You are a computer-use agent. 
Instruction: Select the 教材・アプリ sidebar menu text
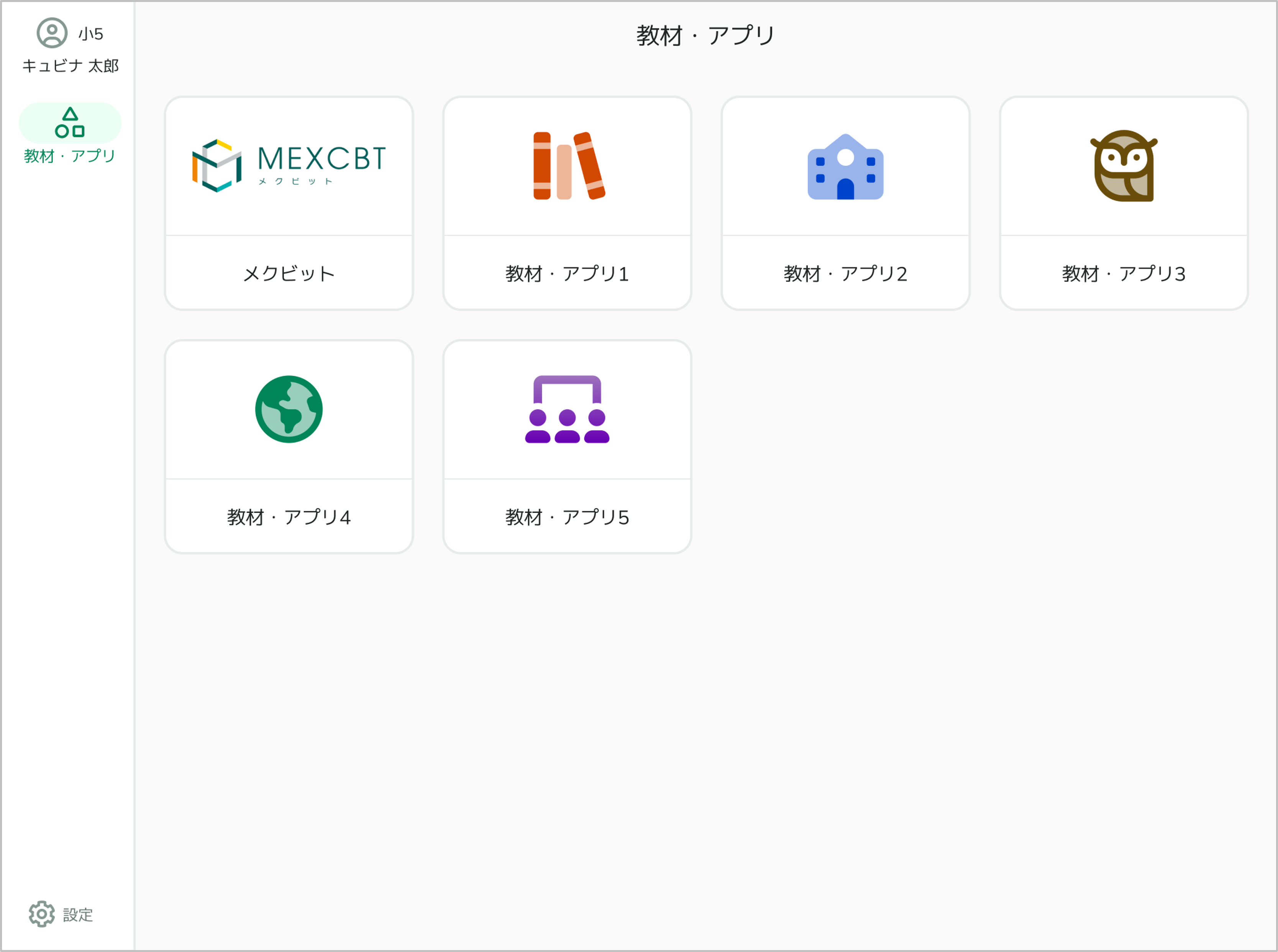(70, 156)
